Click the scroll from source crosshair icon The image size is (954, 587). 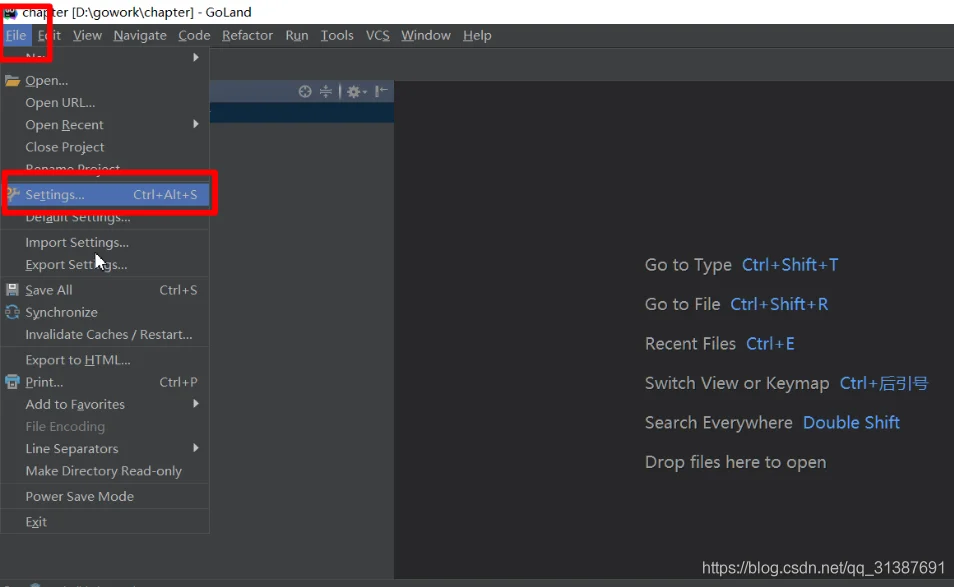tap(305, 91)
